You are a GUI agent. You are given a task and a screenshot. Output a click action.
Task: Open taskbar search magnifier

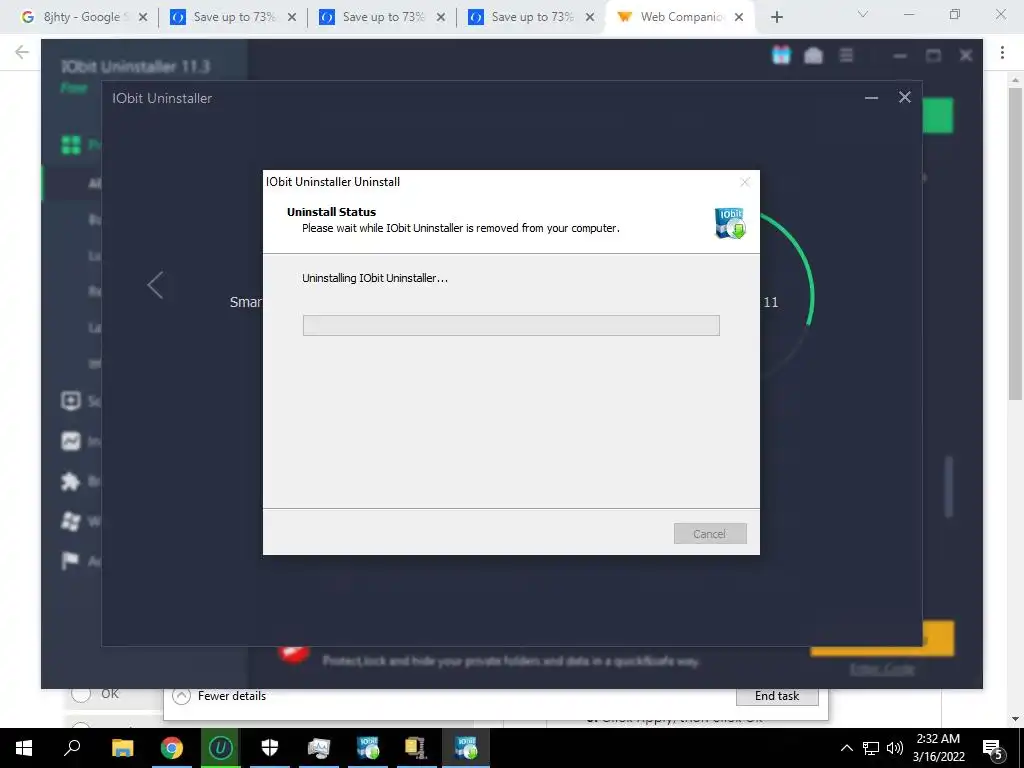click(72, 748)
